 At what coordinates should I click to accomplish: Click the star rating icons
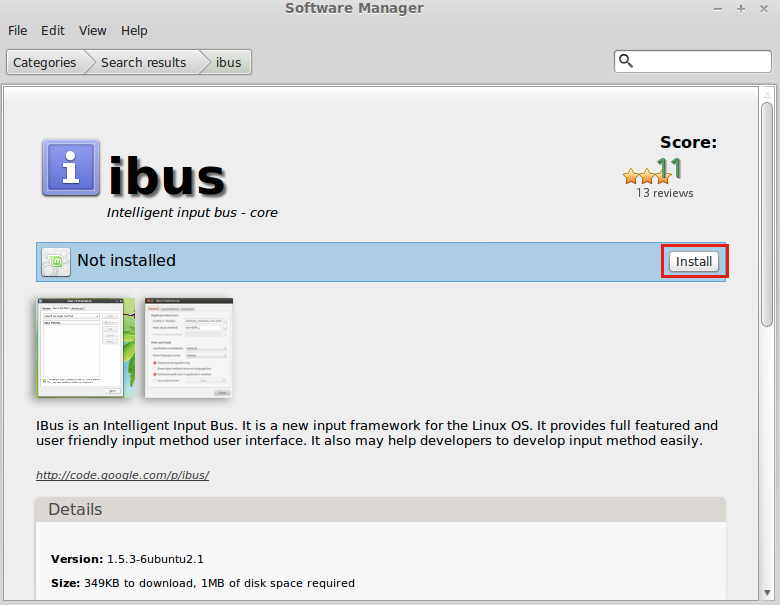click(x=646, y=176)
